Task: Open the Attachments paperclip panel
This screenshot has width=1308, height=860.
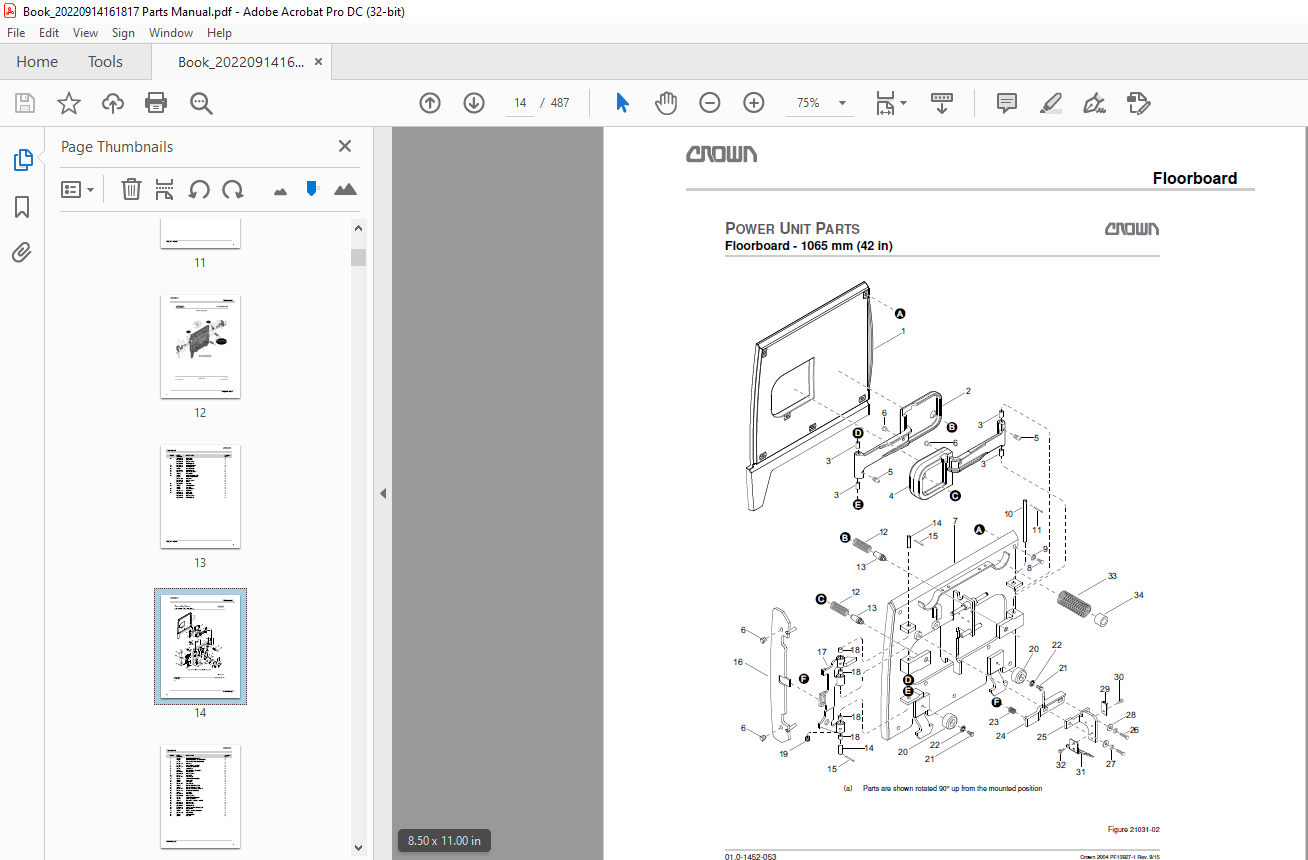Action: [x=22, y=252]
